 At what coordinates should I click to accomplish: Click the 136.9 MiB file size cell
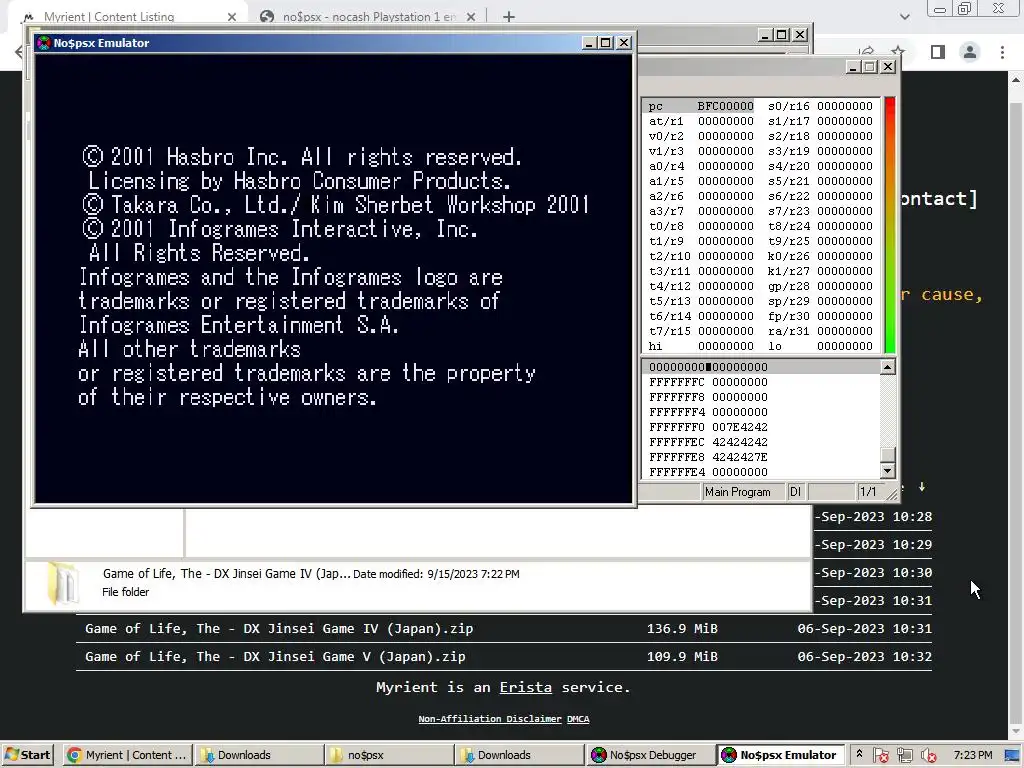point(682,628)
